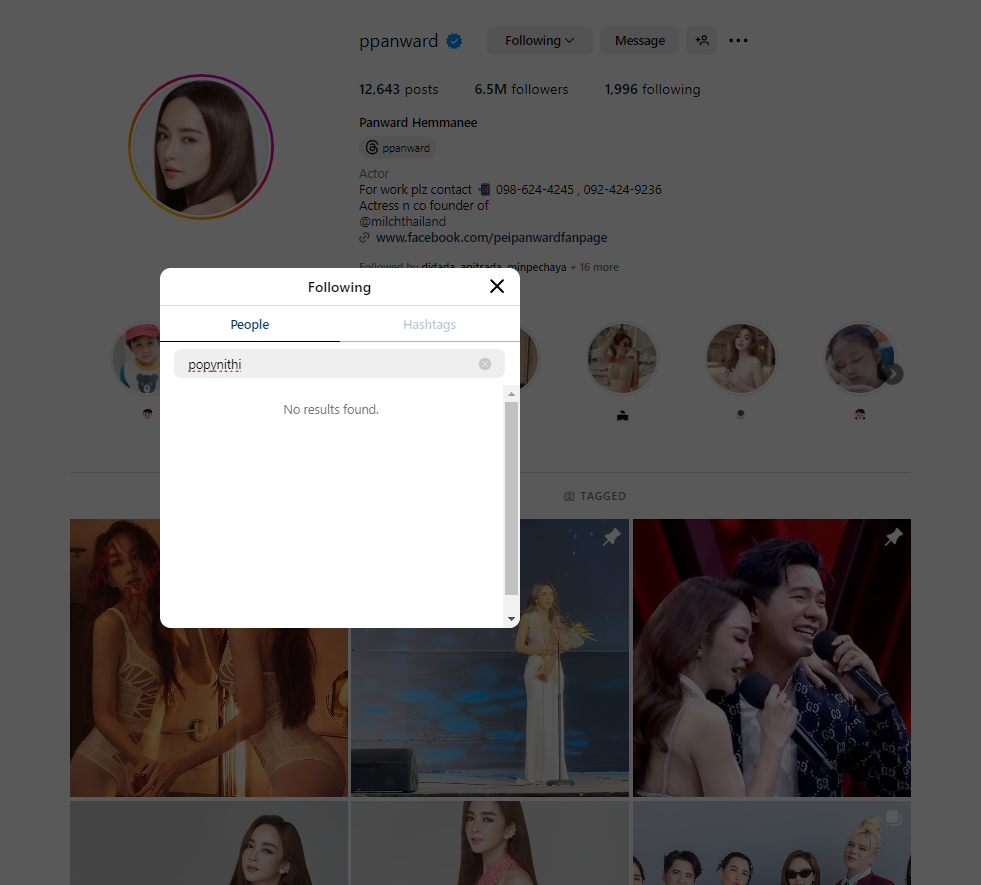981x885 pixels.
Task: Click the link icon before the Facebook URL
Action: (365, 238)
